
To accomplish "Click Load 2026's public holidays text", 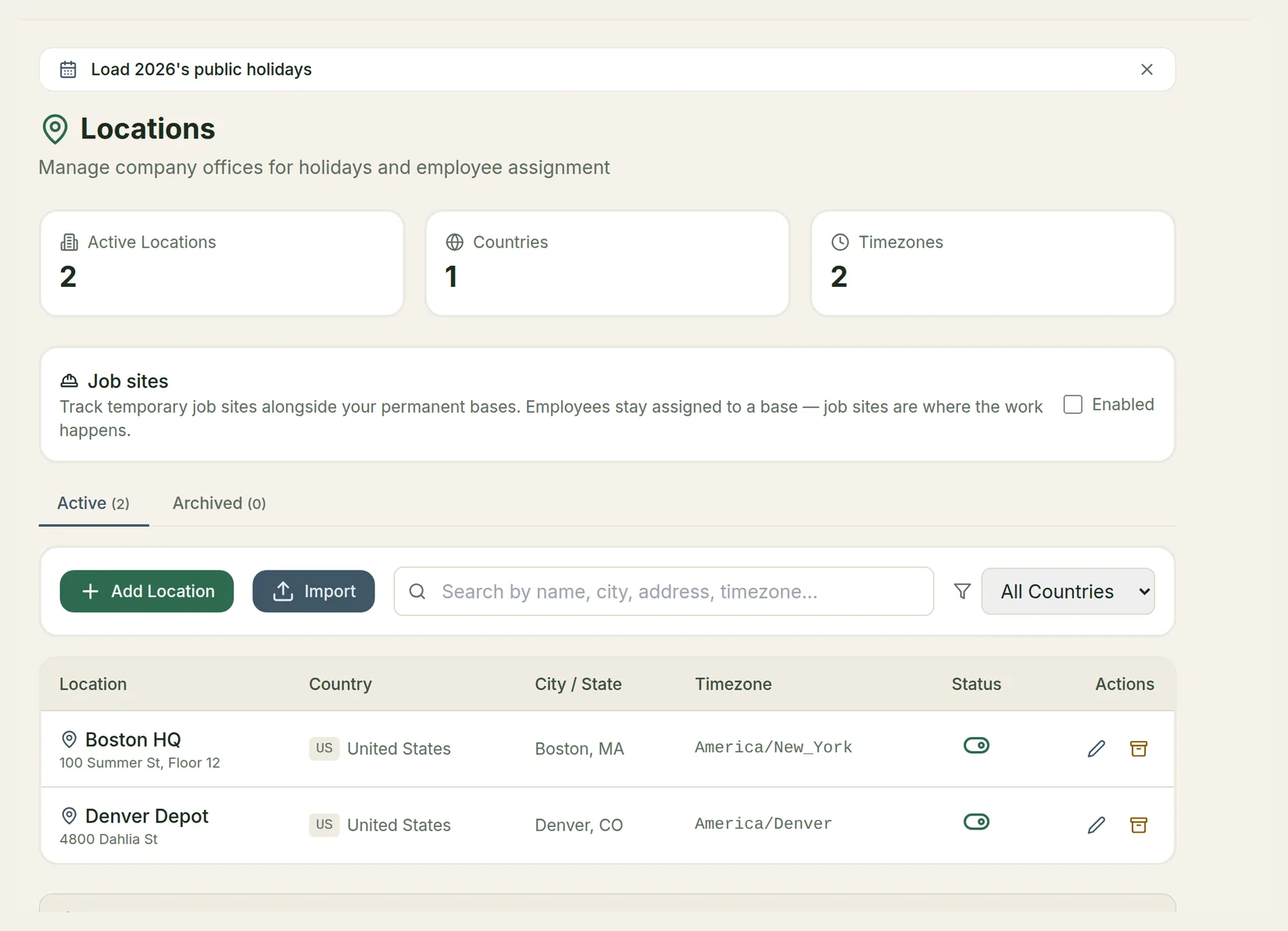I will coord(201,70).
